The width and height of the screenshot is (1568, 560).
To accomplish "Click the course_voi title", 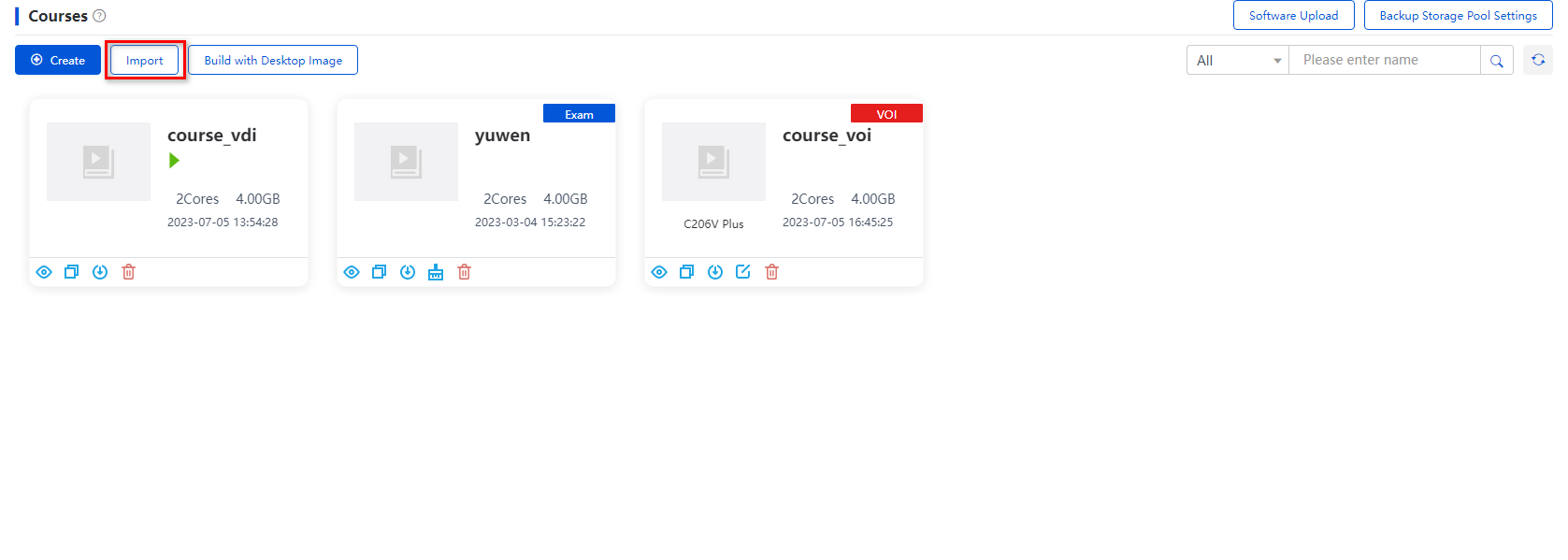I will 827,136.
